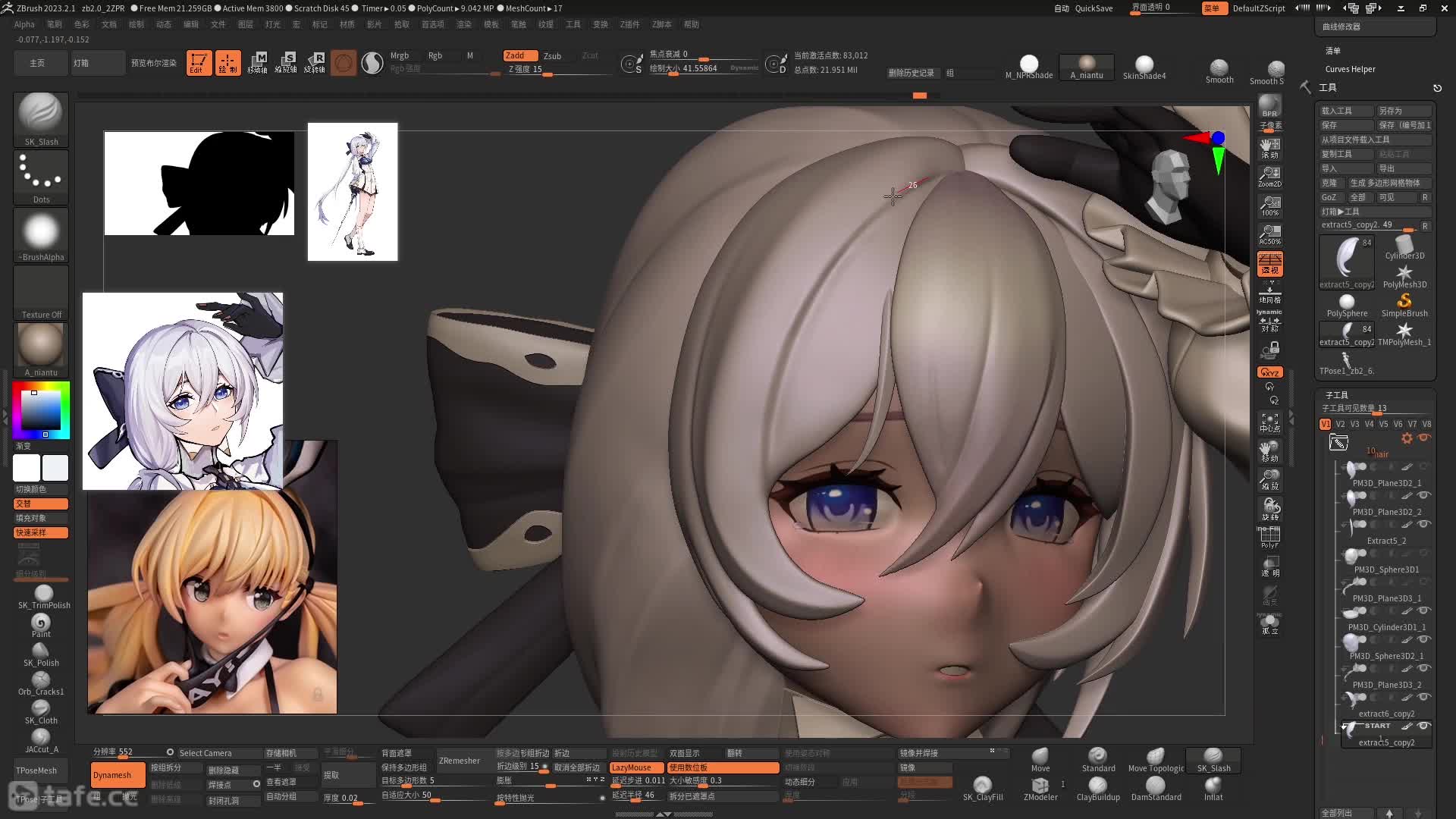Enable Zadd sculpt mode
Screen dimensions: 1456x819
[520, 55]
